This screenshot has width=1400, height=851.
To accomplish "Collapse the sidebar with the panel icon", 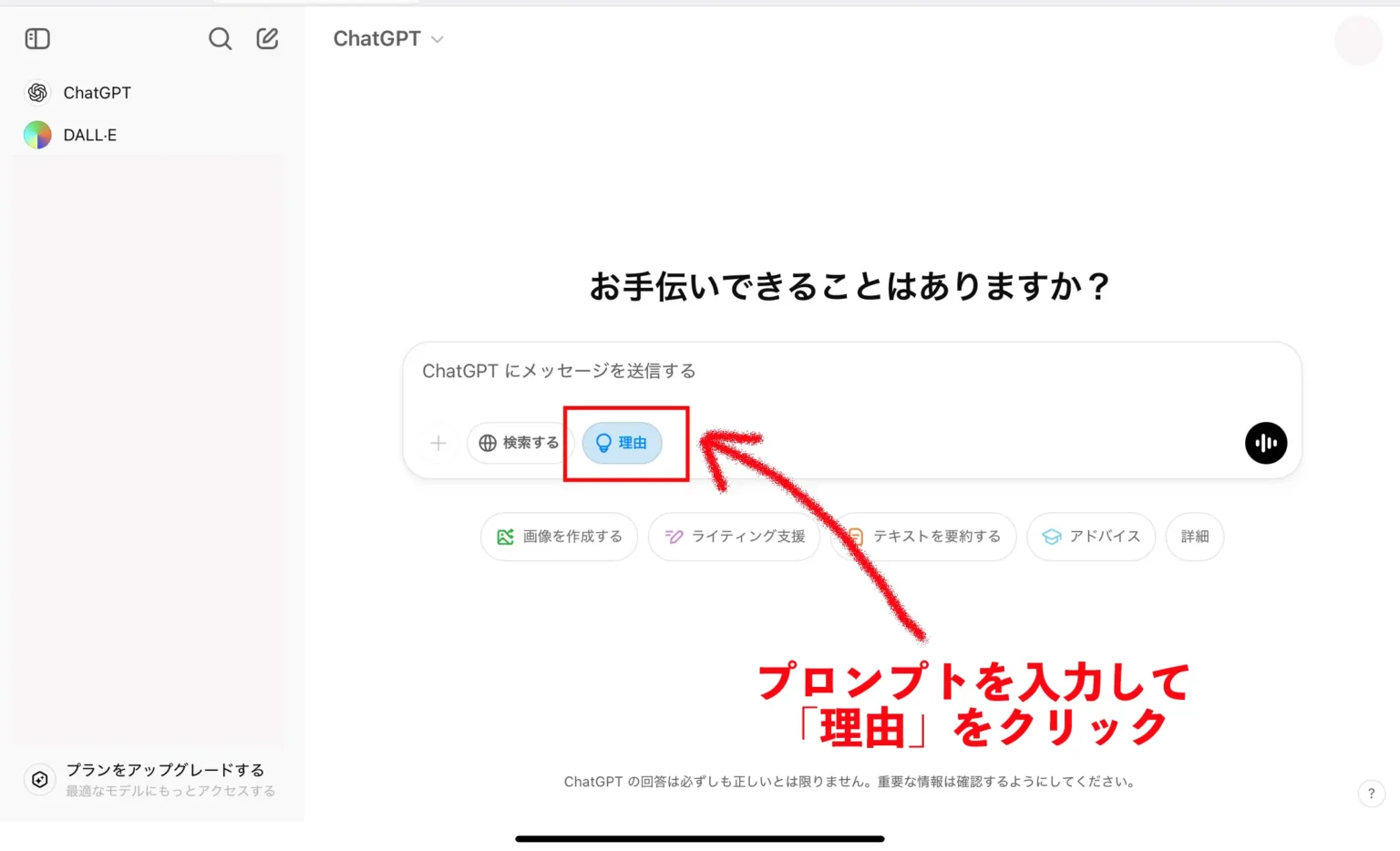I will (x=37, y=38).
